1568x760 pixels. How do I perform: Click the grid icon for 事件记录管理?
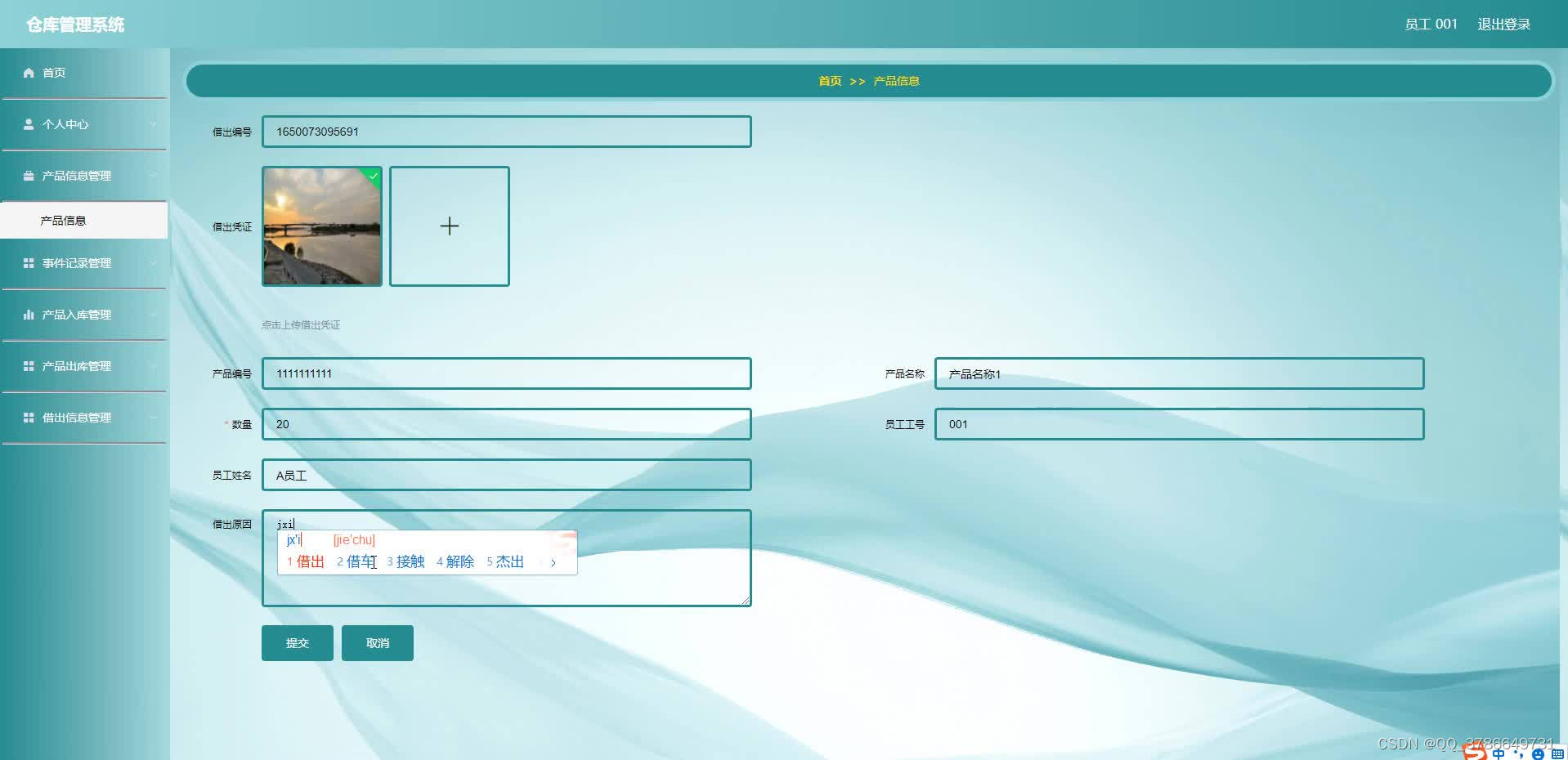pos(29,263)
